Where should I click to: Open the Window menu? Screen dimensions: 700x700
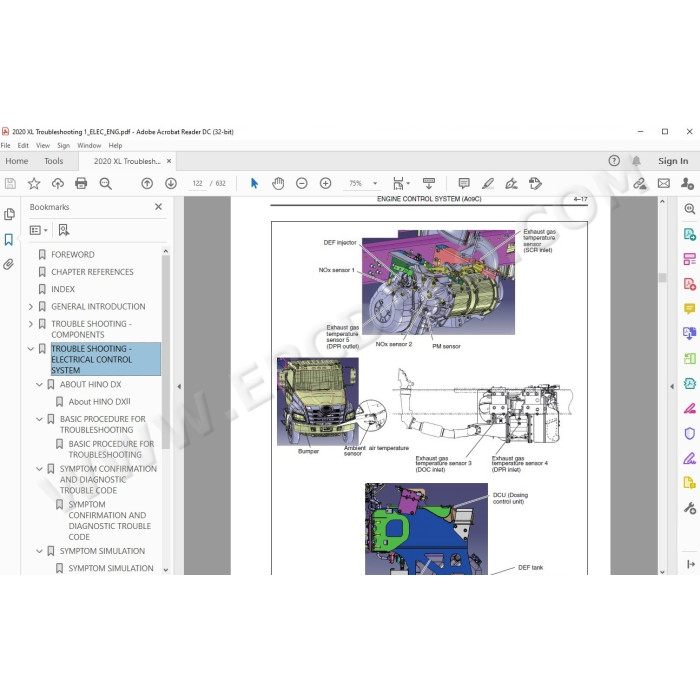89,146
